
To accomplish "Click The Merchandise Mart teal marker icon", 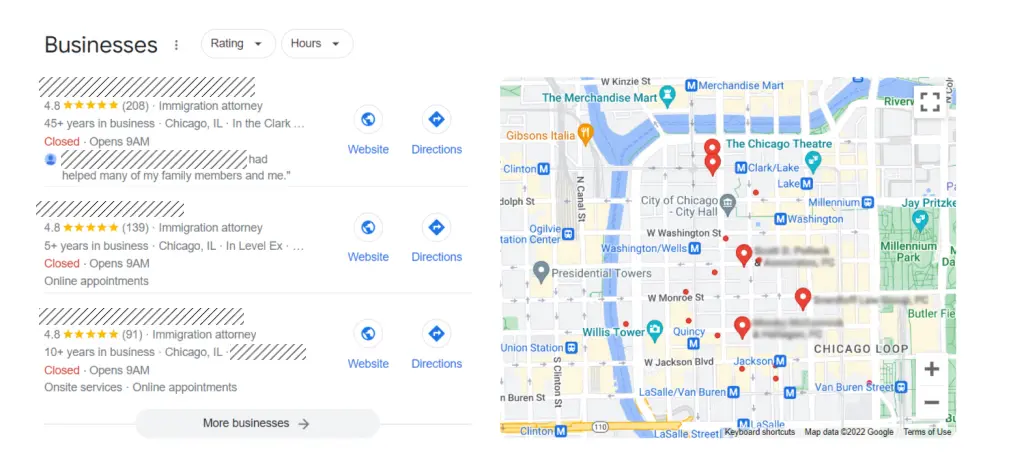I will (x=667, y=96).
